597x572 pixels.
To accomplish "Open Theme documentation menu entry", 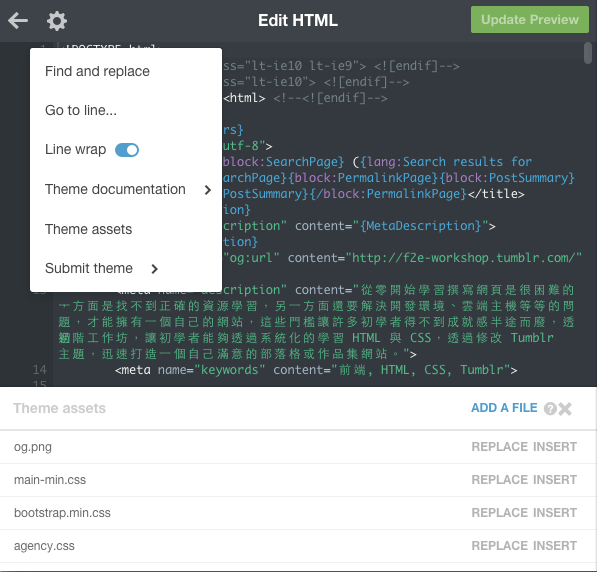I will tap(115, 189).
